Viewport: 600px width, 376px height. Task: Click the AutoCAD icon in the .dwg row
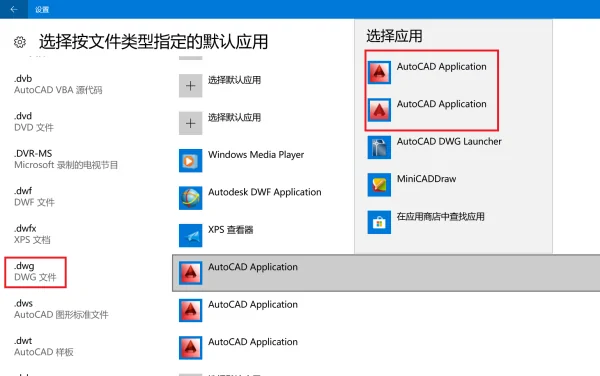[x=191, y=273]
